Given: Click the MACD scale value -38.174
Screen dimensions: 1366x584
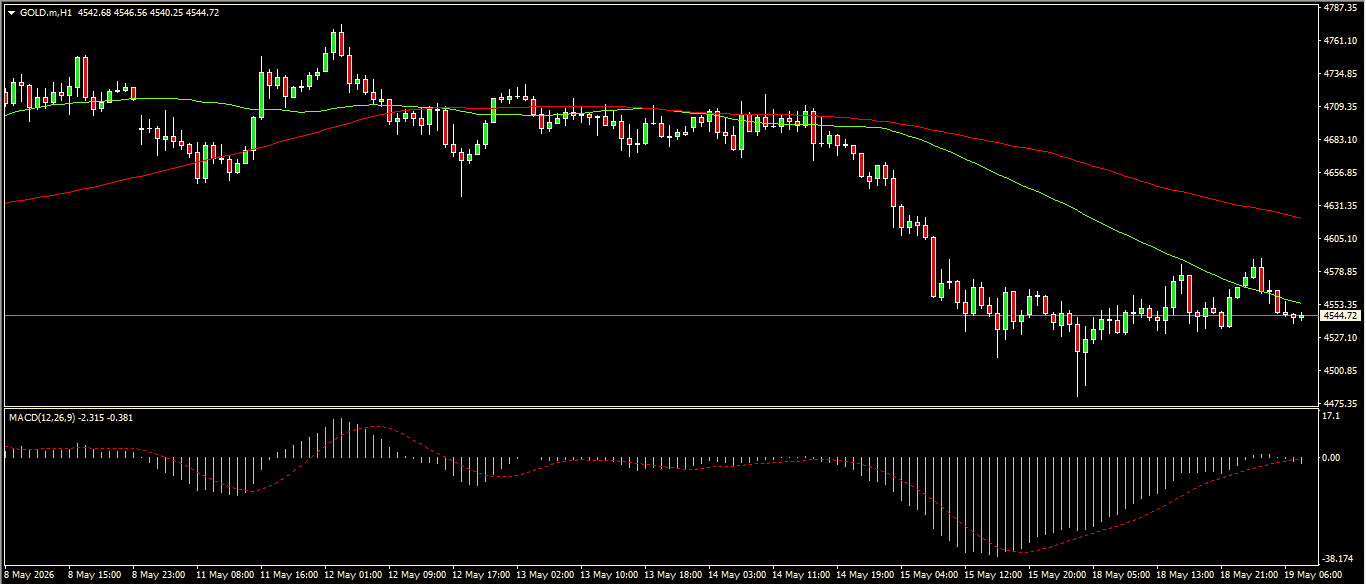Looking at the screenshot, I should [x=1338, y=558].
